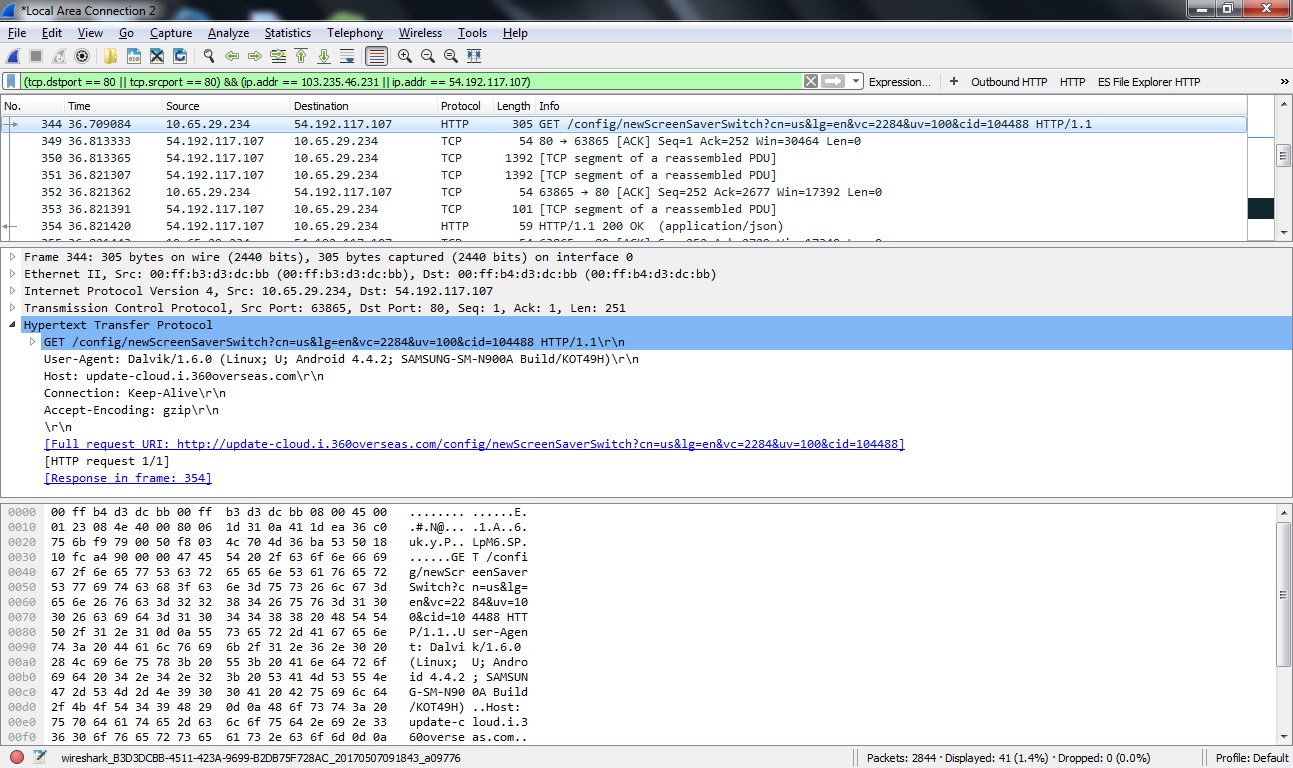Viewport: 1293px width, 768px height.
Task: Click the display filter bookmark icon
Action: [x=12, y=82]
